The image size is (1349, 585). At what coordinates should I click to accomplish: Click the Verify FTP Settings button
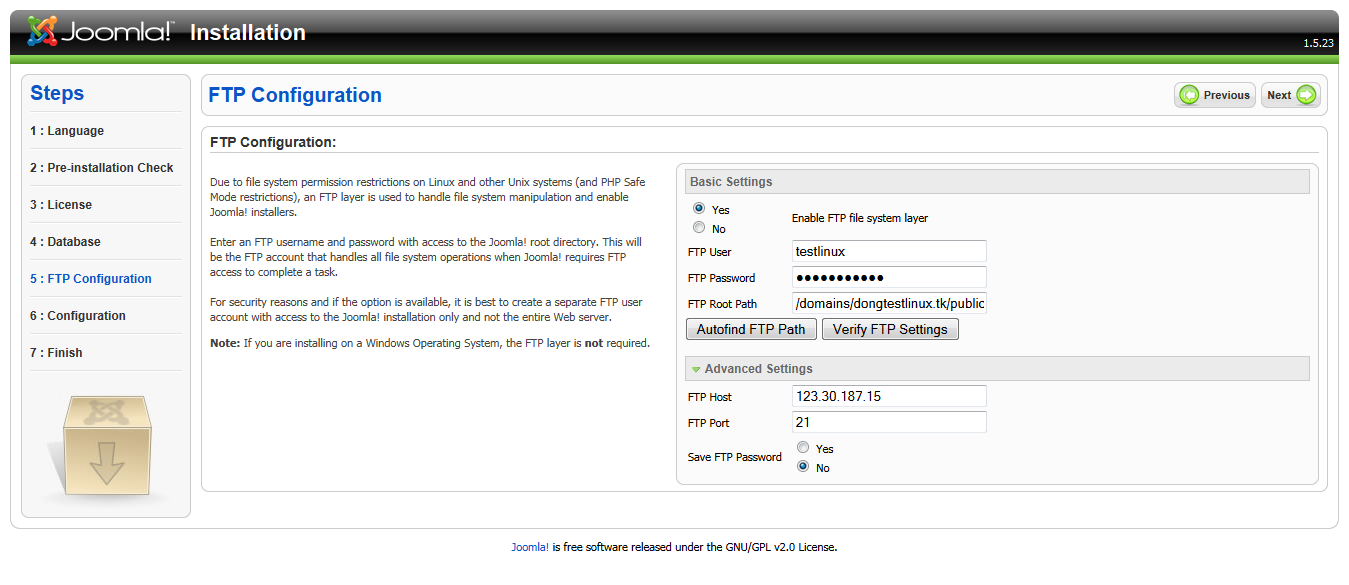[890, 329]
